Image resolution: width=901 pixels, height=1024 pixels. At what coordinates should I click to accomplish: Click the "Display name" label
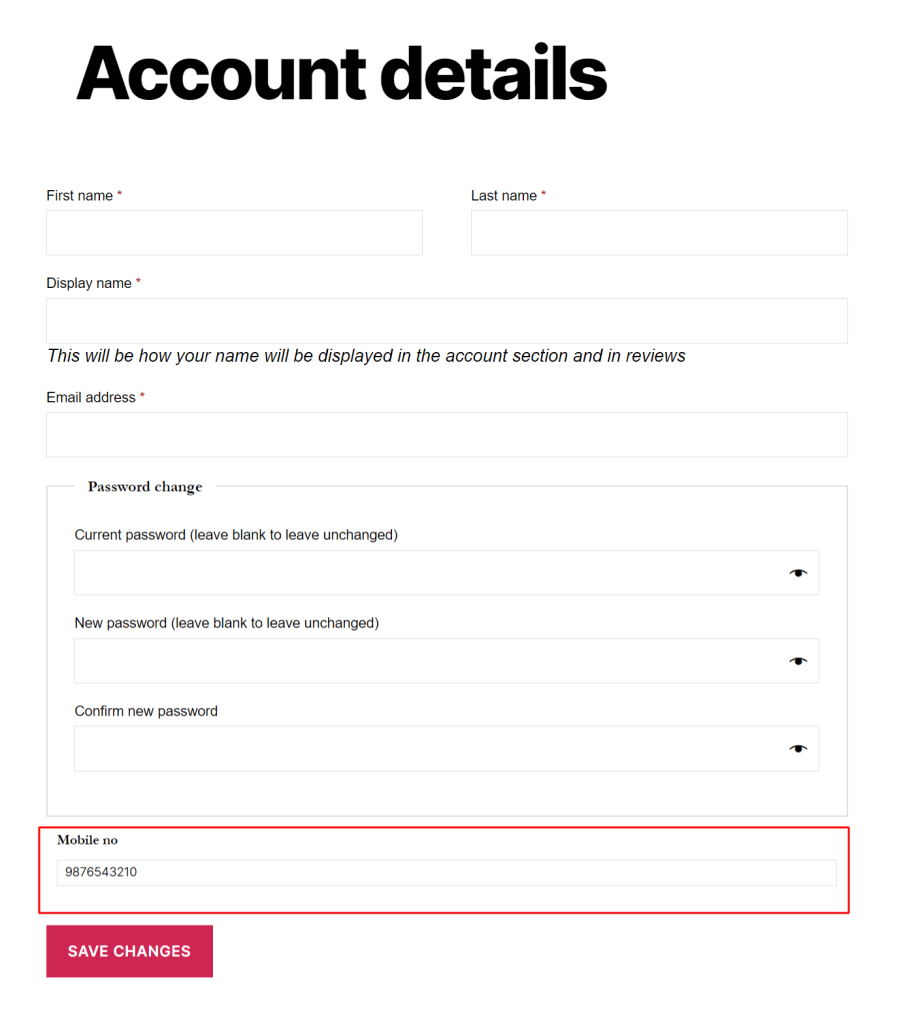(89, 284)
